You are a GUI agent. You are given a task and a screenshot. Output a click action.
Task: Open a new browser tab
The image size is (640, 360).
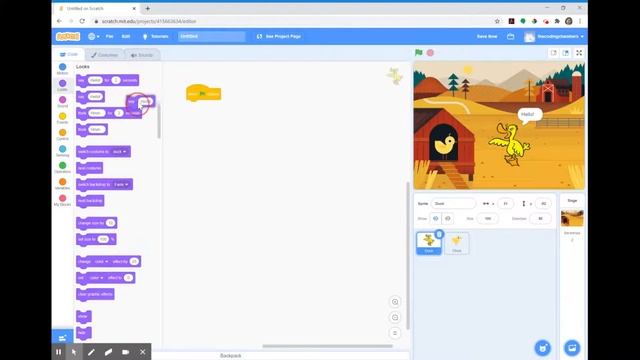click(x=148, y=8)
